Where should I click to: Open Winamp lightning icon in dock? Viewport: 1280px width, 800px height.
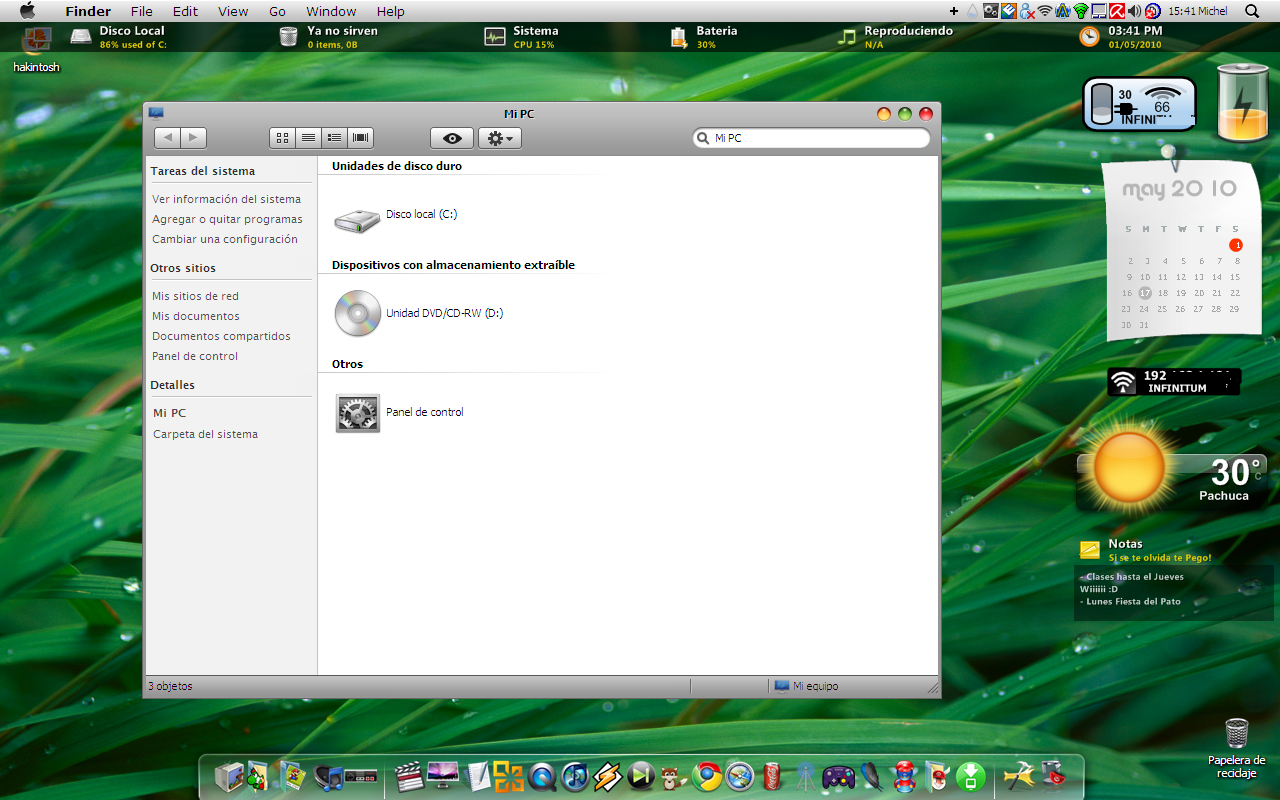(x=608, y=776)
